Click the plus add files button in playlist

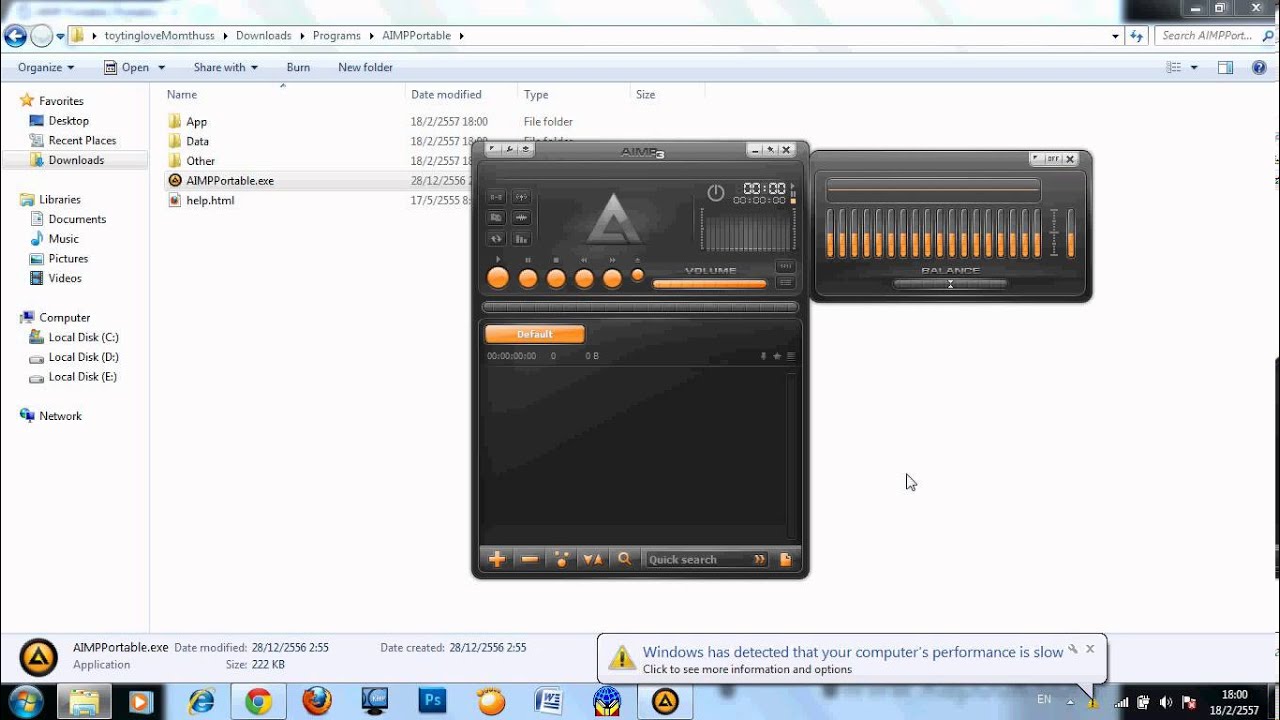click(497, 559)
